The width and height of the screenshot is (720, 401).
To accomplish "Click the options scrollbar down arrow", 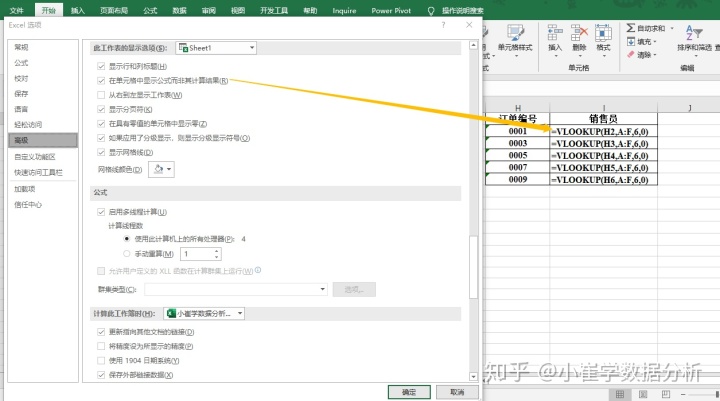I will tap(473, 377).
